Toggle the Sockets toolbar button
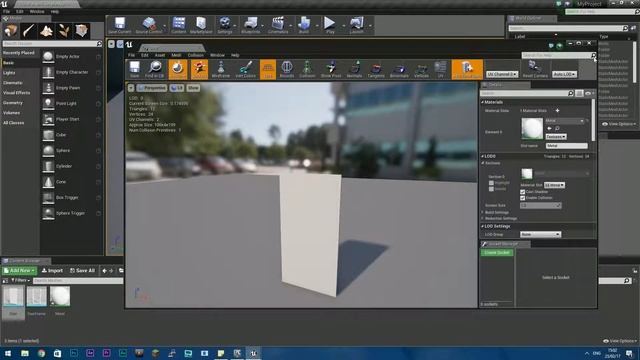This screenshot has width=640, height=360. click(x=199, y=69)
